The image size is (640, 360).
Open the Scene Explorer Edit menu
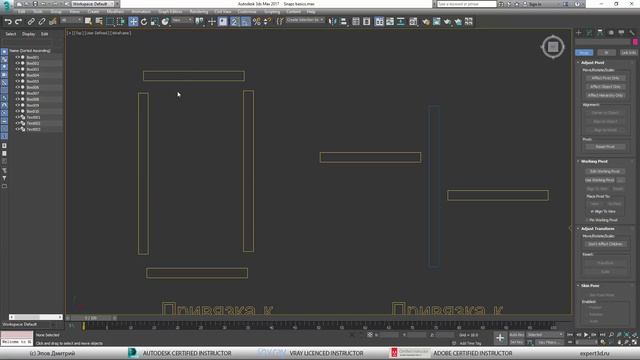click(44, 34)
